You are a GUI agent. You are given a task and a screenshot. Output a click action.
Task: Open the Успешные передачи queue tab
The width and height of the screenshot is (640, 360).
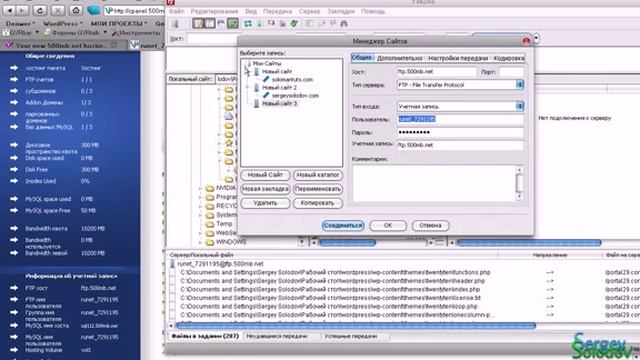(x=351, y=336)
